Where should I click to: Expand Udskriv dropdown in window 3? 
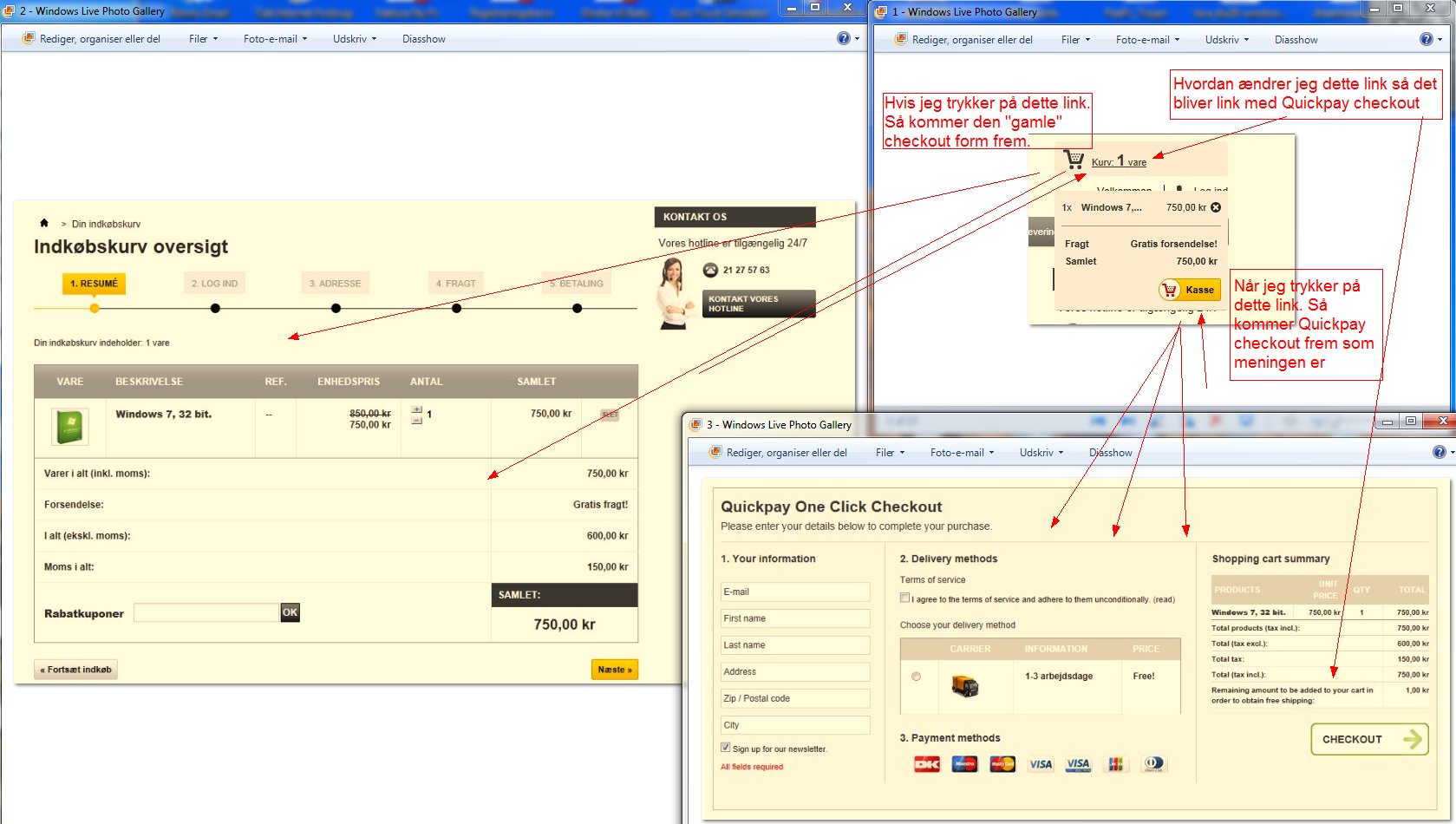coord(1041,453)
